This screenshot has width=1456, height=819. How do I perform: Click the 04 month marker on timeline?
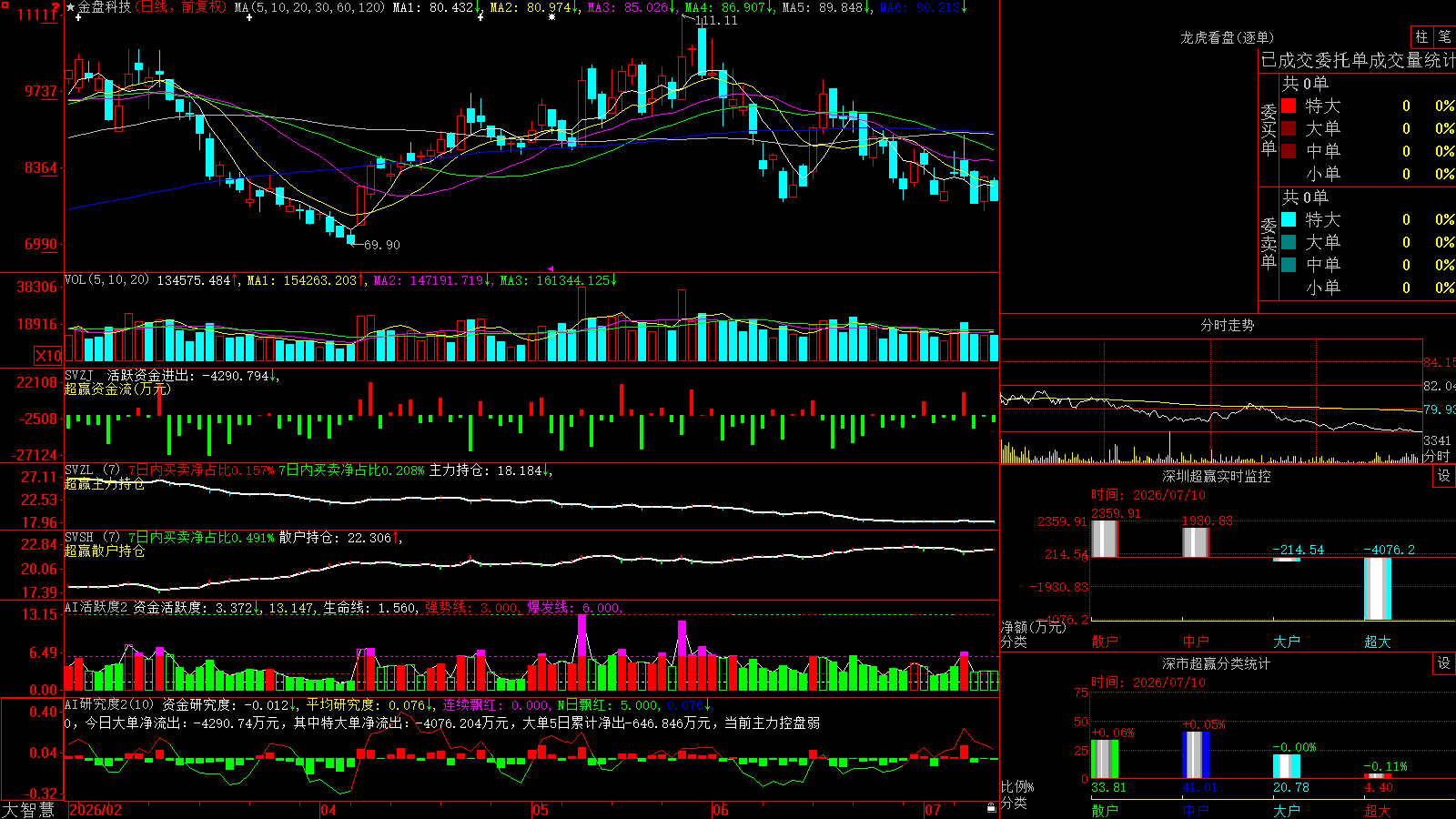pos(329,810)
